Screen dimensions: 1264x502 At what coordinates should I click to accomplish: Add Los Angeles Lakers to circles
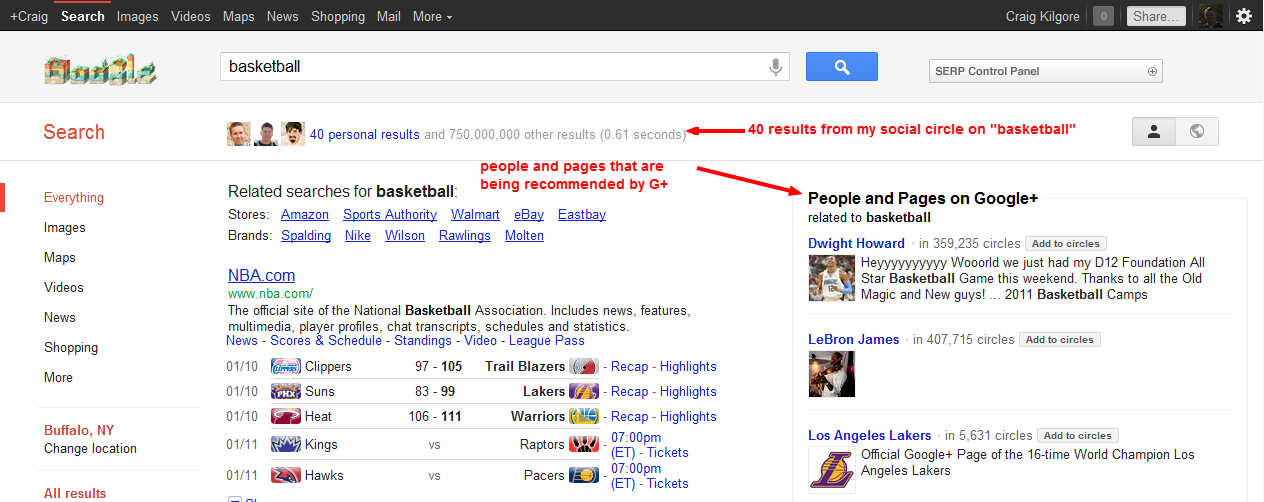(x=1078, y=435)
